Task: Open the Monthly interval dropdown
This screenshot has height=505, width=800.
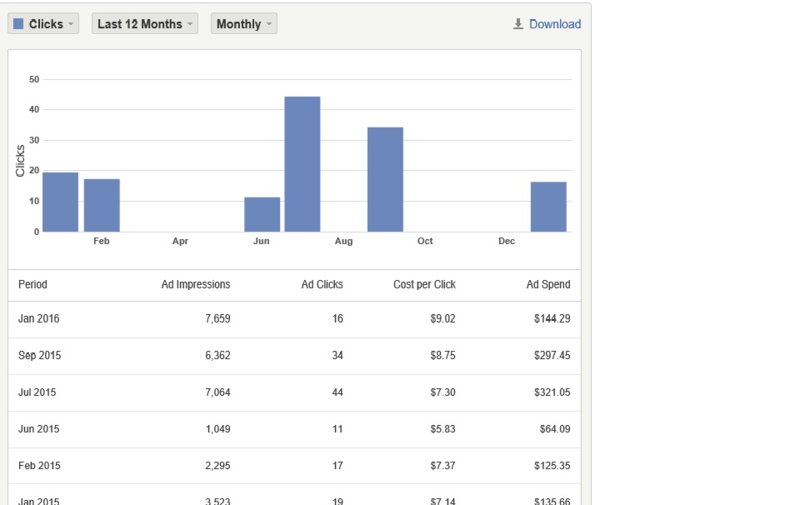Action: coord(243,24)
